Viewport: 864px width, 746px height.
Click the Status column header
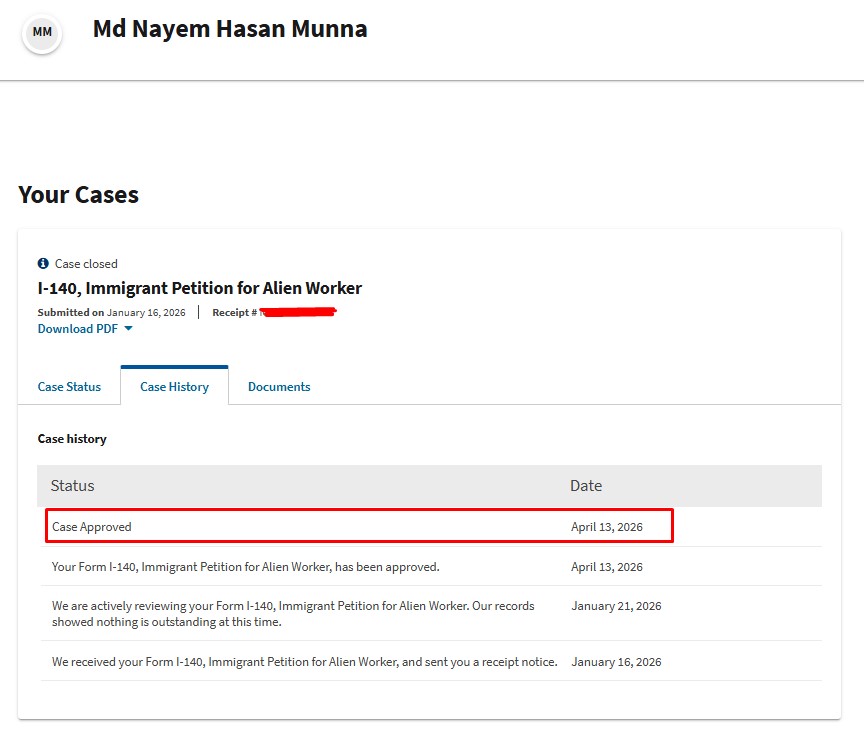73,486
